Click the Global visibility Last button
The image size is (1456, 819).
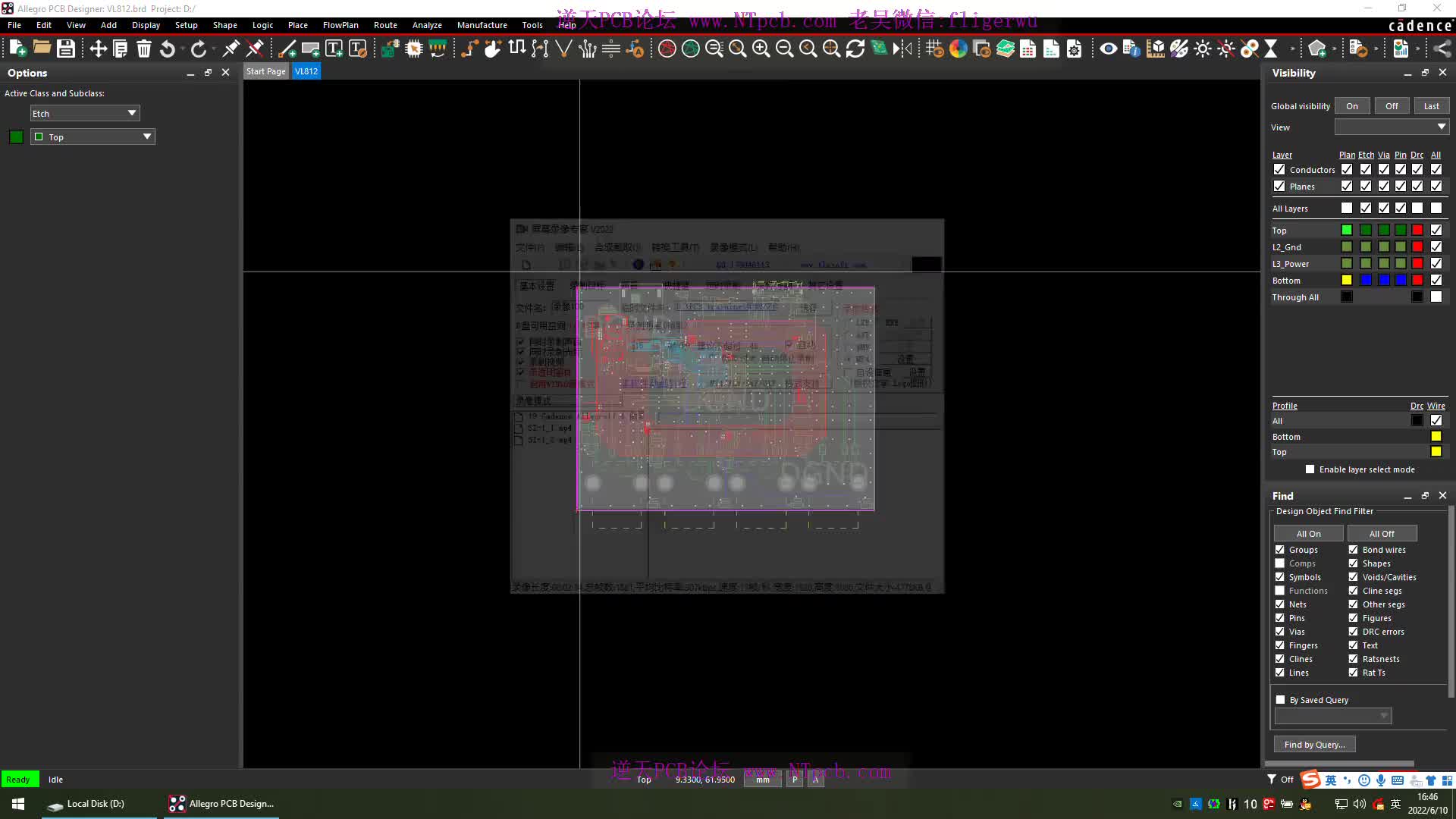(1431, 106)
